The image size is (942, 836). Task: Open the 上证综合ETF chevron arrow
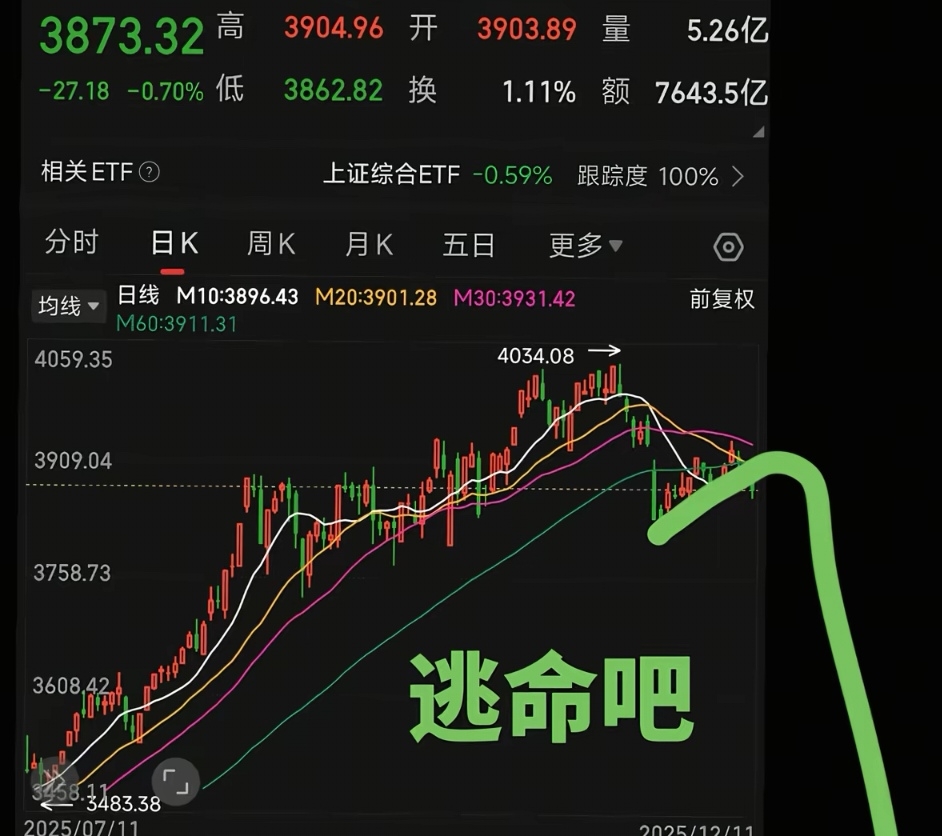click(738, 177)
